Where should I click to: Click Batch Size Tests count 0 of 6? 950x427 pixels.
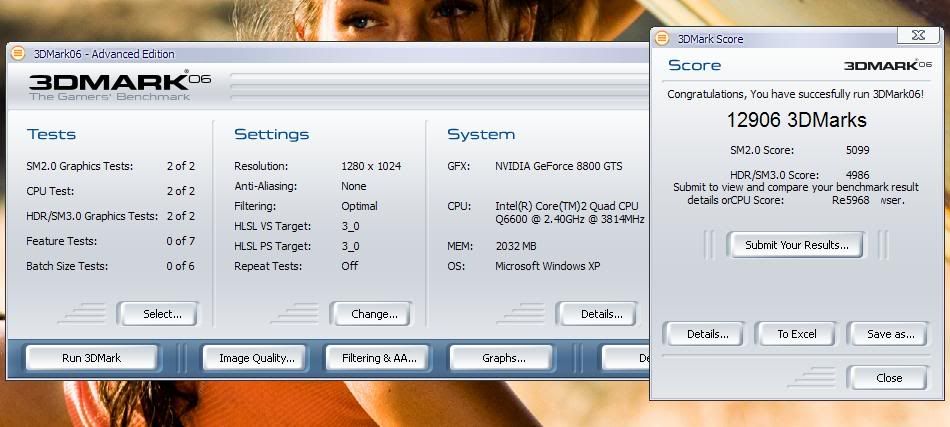[181, 266]
